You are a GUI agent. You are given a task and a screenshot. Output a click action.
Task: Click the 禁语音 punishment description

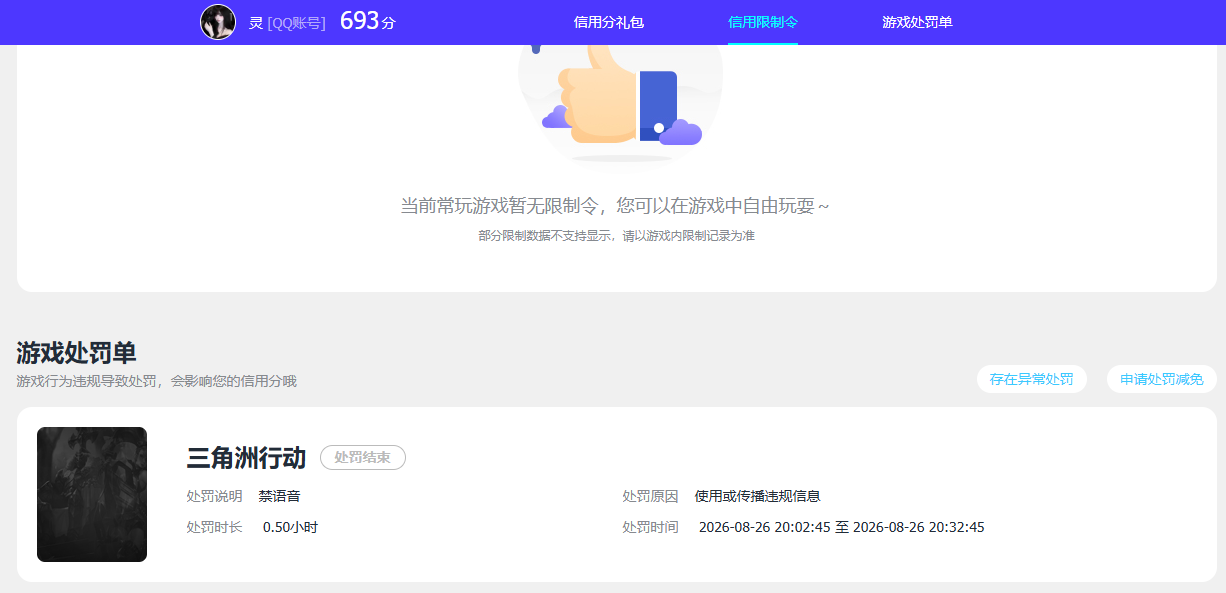coord(279,496)
